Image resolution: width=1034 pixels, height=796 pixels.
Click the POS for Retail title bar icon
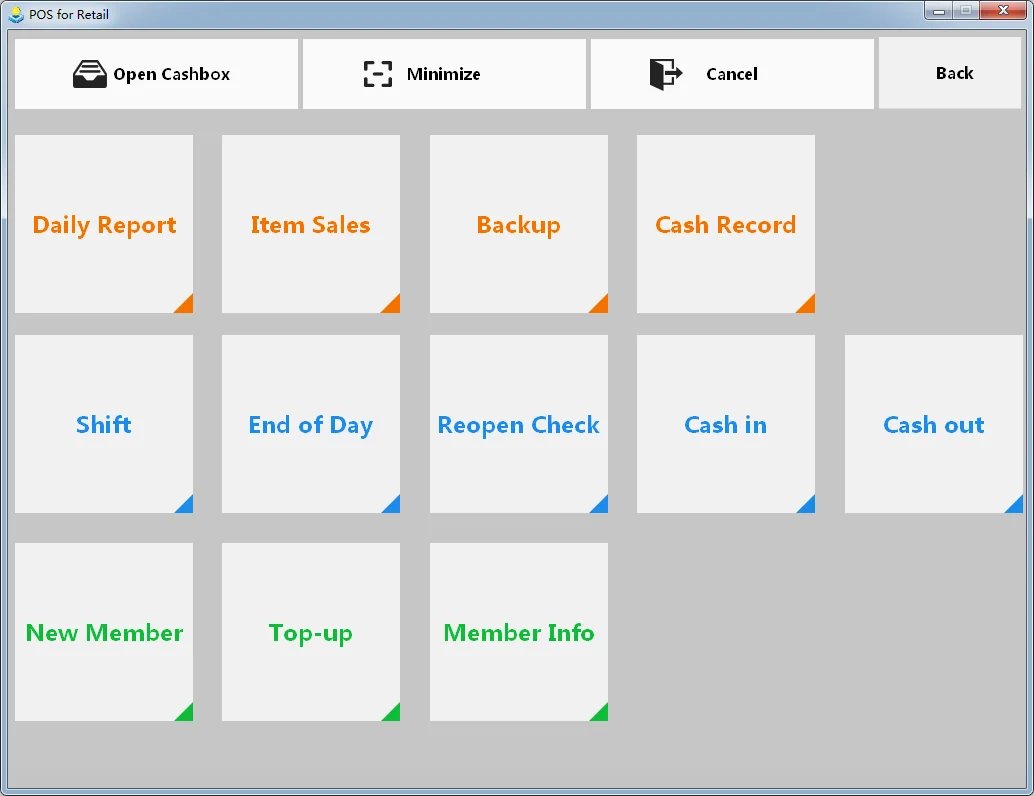16,14
